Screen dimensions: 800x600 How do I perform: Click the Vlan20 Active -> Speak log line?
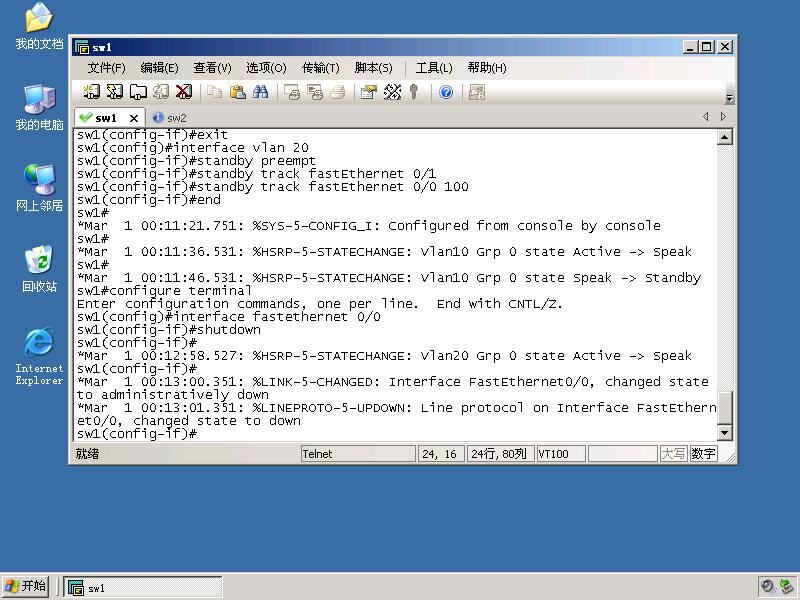(x=384, y=356)
